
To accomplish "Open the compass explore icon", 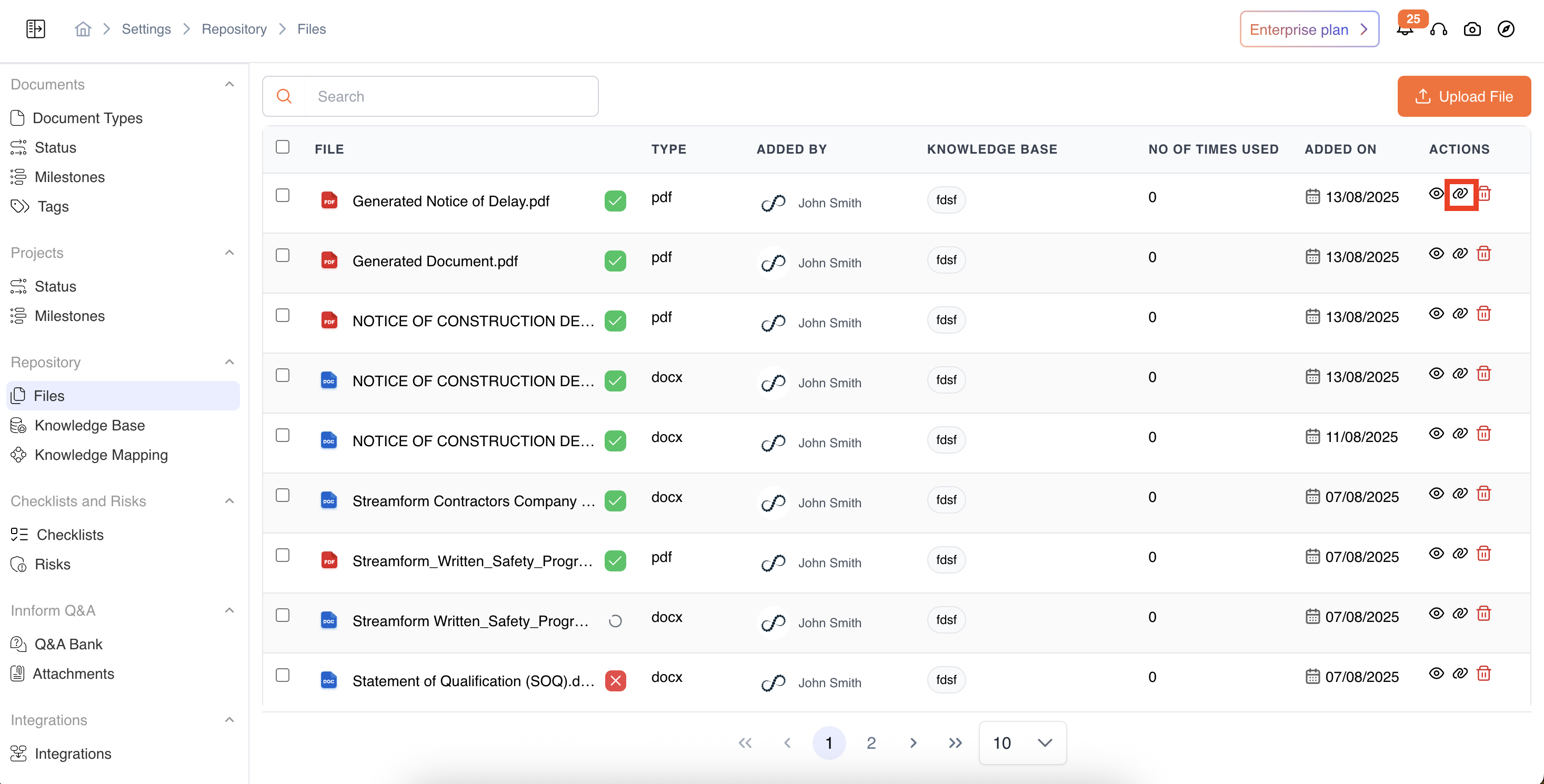I will [x=1506, y=29].
